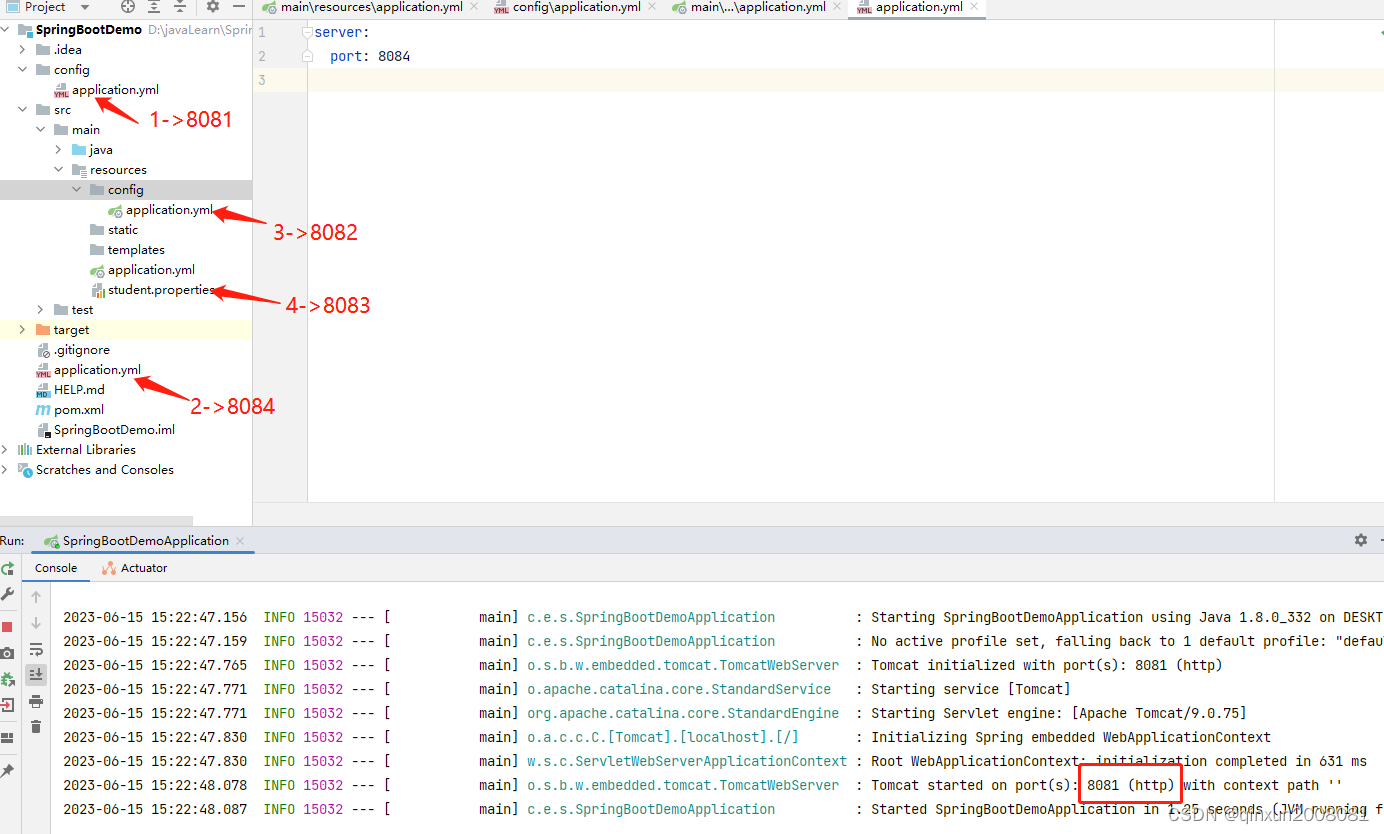This screenshot has width=1384, height=834.
Task: Expand the target folder
Action: [x=23, y=330]
